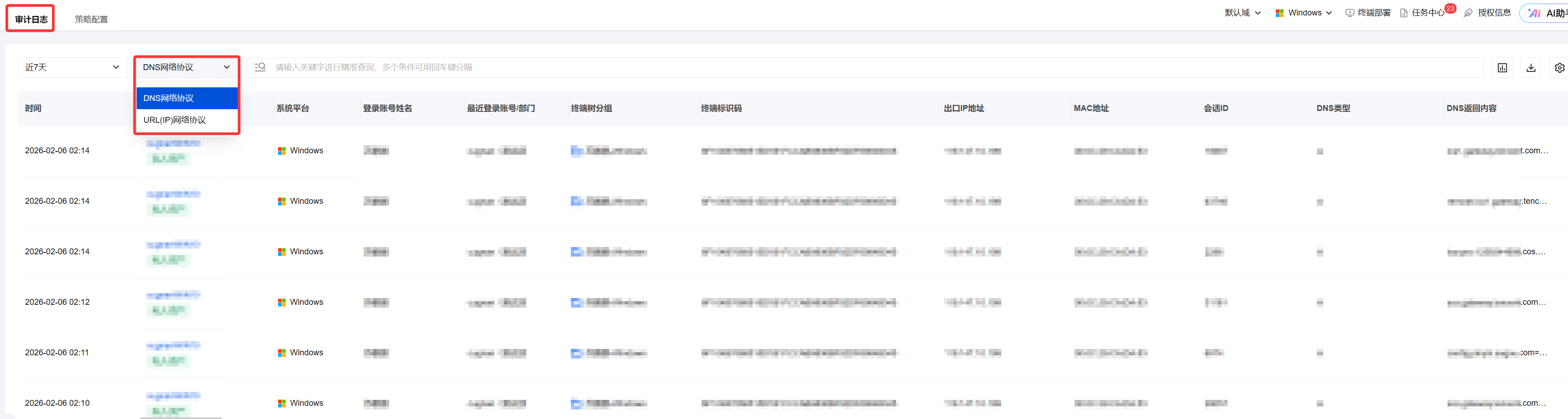This screenshot has height=419, width=1568.
Task: Click Windows platform cell in 02:11 row
Action: pos(301,353)
